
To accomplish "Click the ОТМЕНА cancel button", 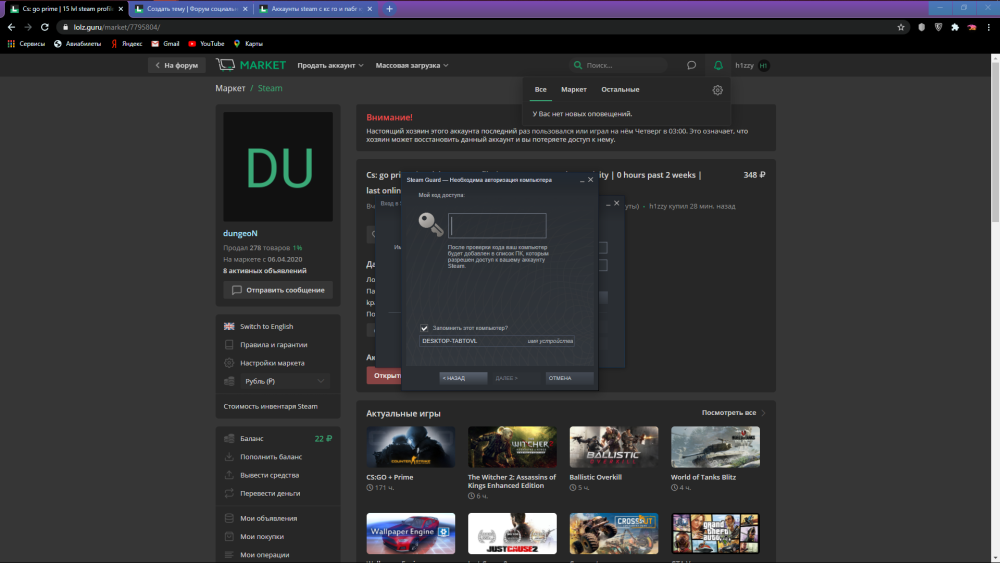I will pyautogui.click(x=569, y=378).
